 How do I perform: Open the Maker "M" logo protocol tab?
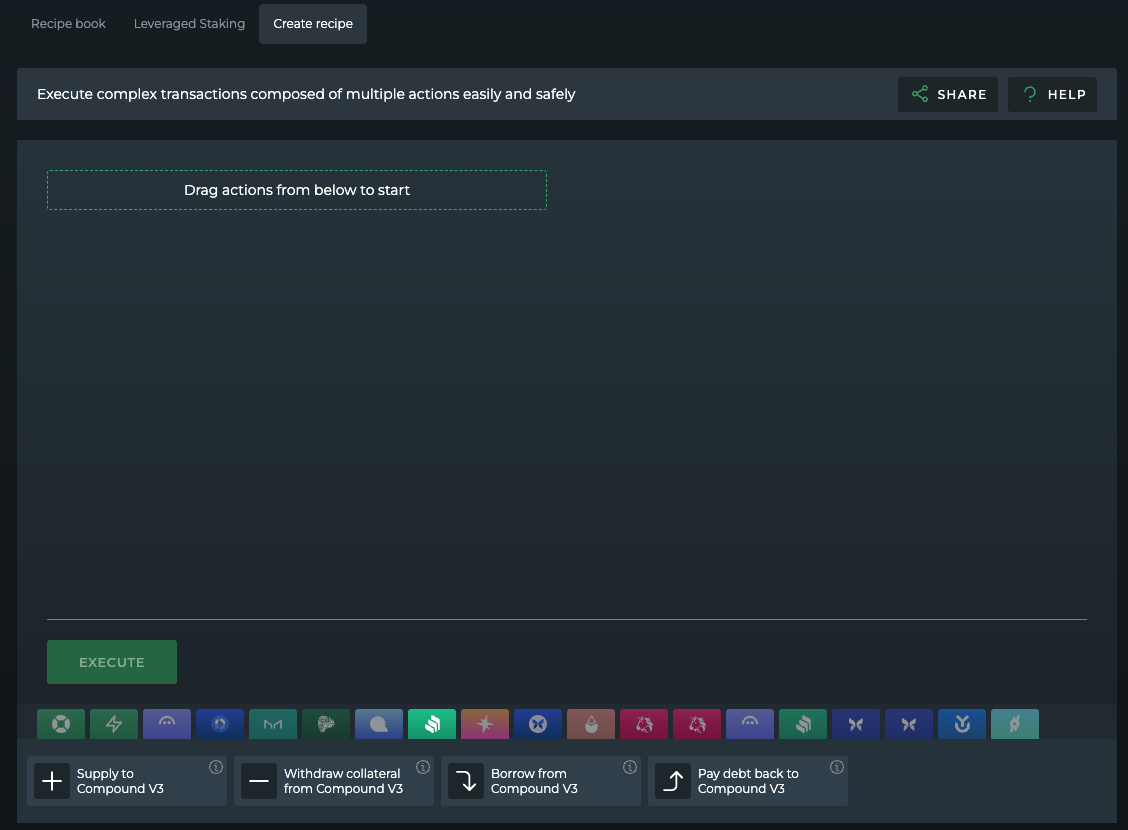coord(273,724)
